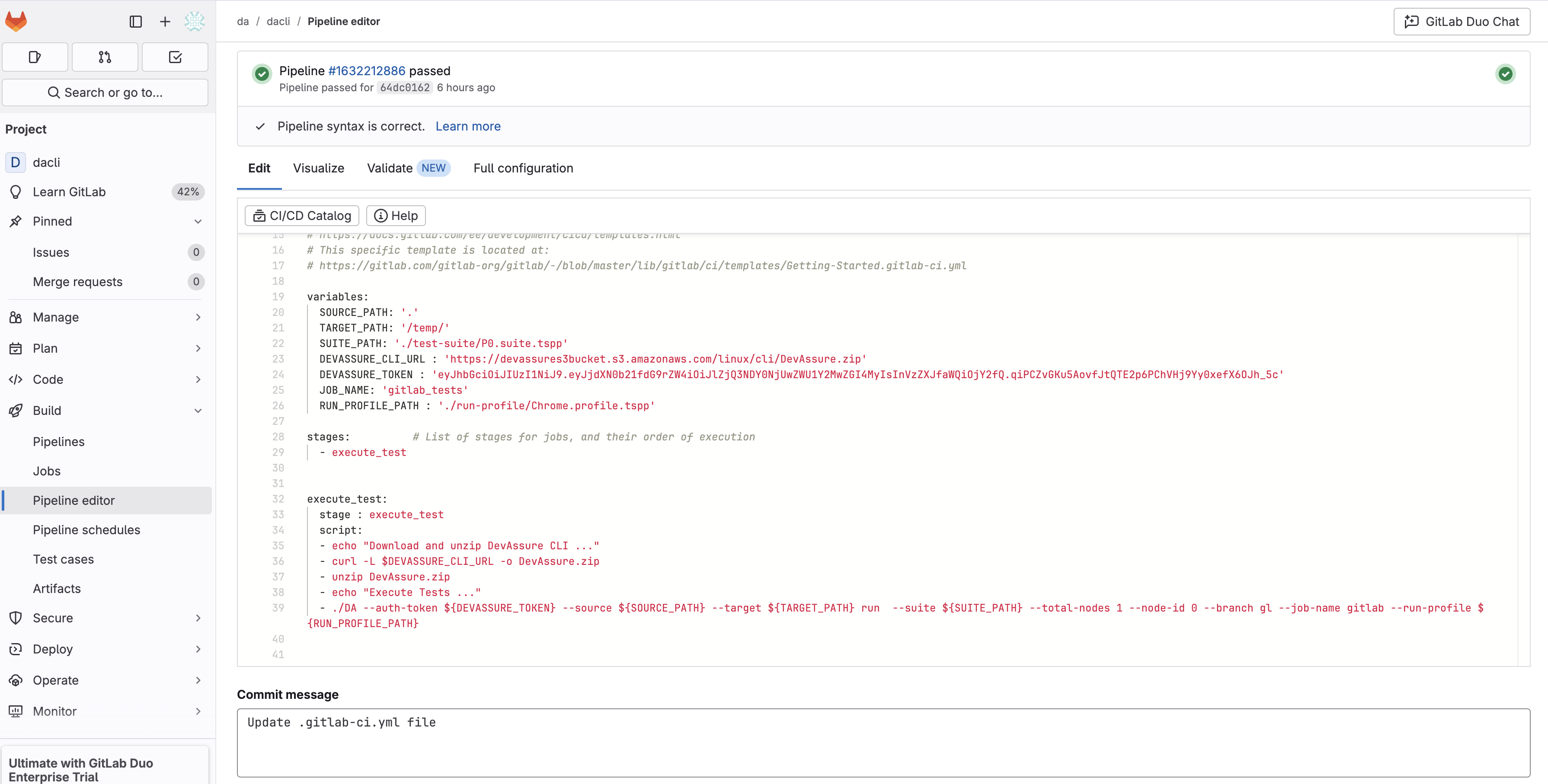Open the user avatar menu

coord(194,22)
